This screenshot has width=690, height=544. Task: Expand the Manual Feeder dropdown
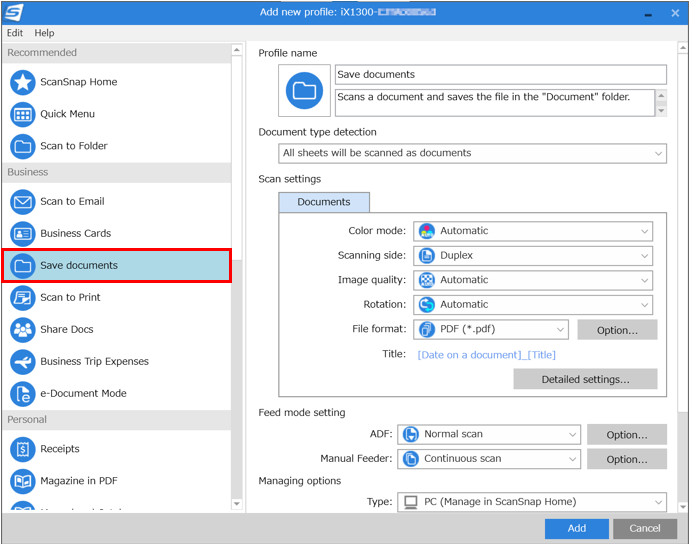489,459
